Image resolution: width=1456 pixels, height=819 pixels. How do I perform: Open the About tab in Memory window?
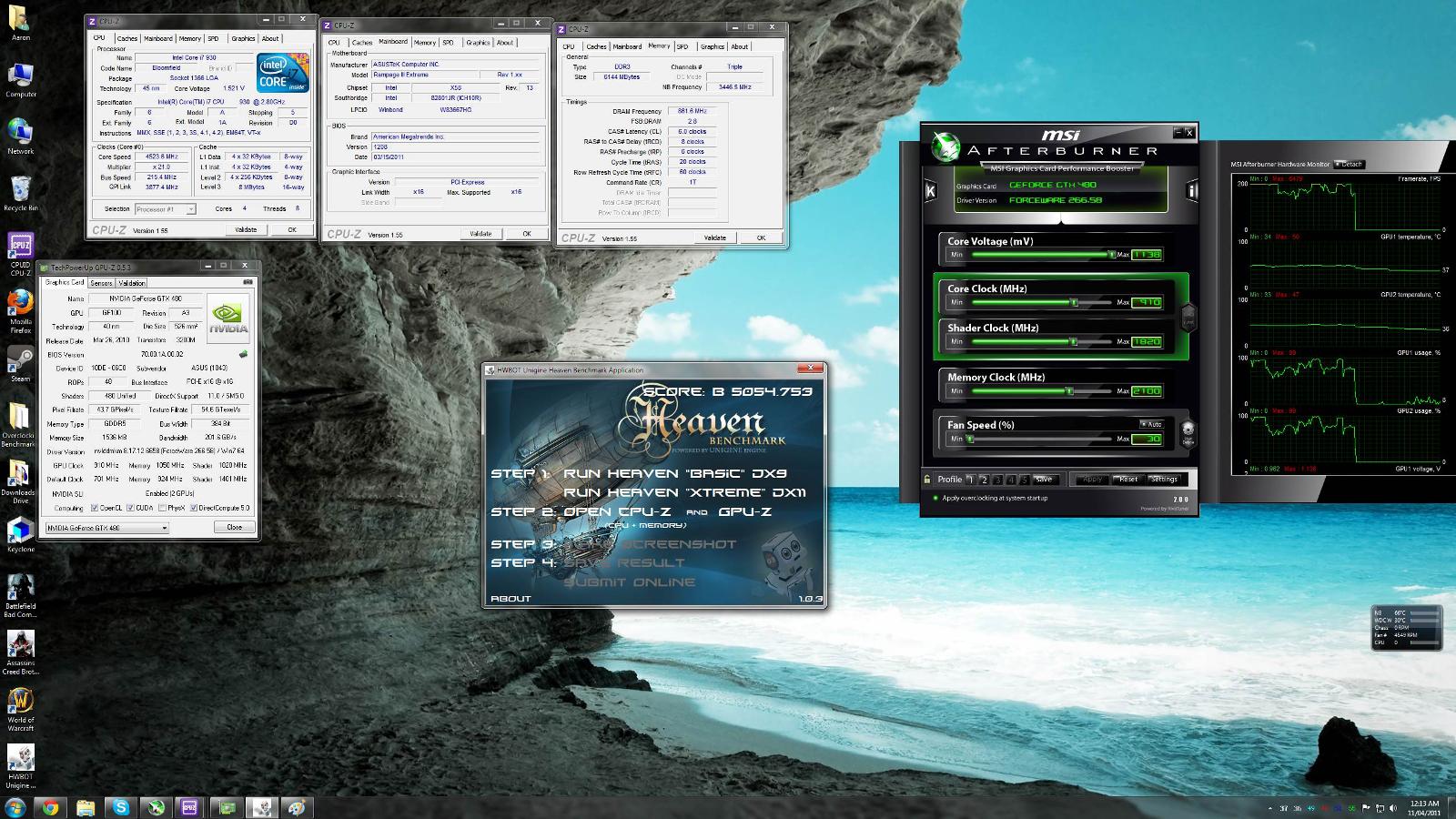click(x=740, y=46)
